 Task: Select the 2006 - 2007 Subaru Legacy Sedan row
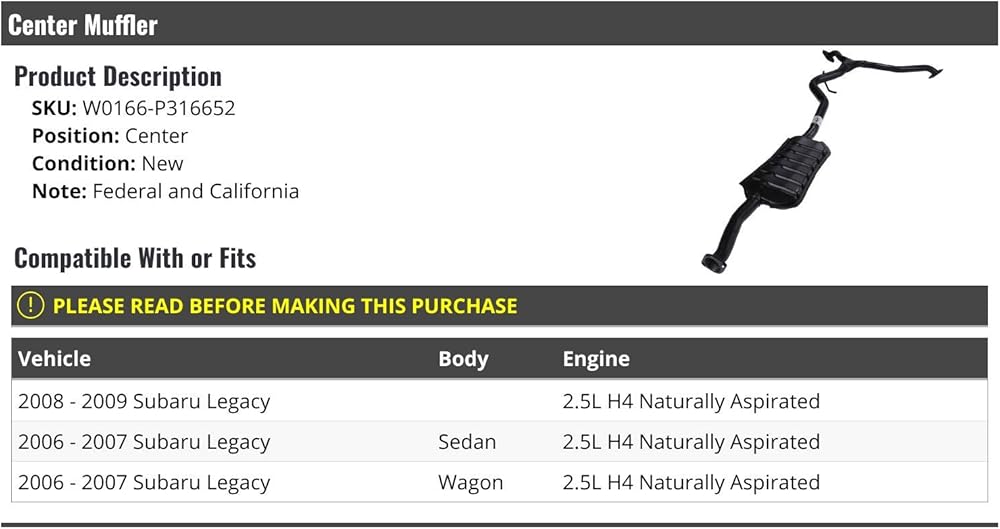pos(499,442)
